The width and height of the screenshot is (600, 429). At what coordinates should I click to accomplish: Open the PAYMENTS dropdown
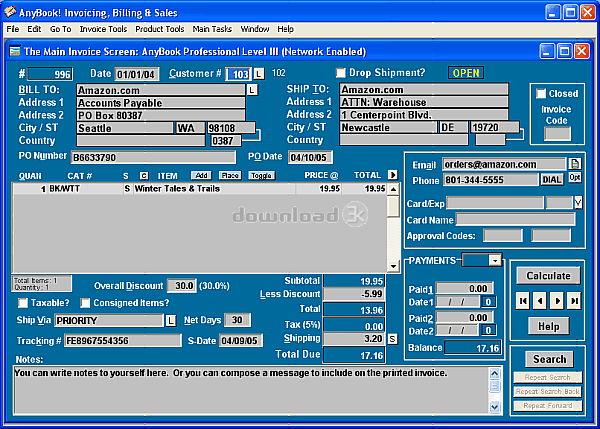[495, 260]
